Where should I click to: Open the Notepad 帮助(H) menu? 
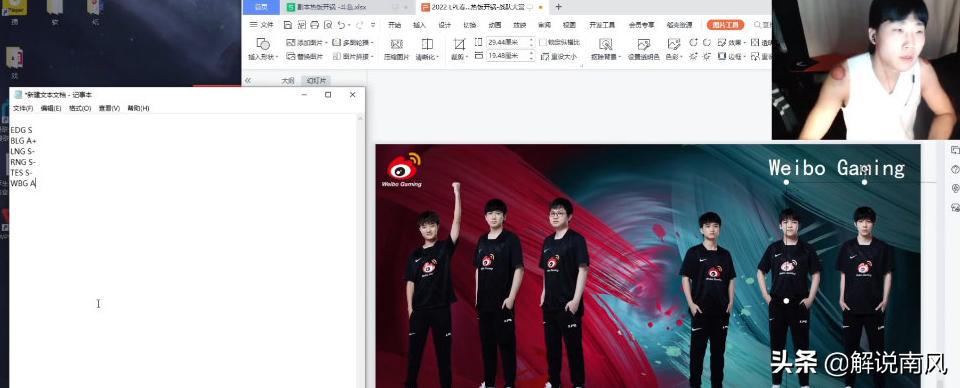(x=138, y=108)
